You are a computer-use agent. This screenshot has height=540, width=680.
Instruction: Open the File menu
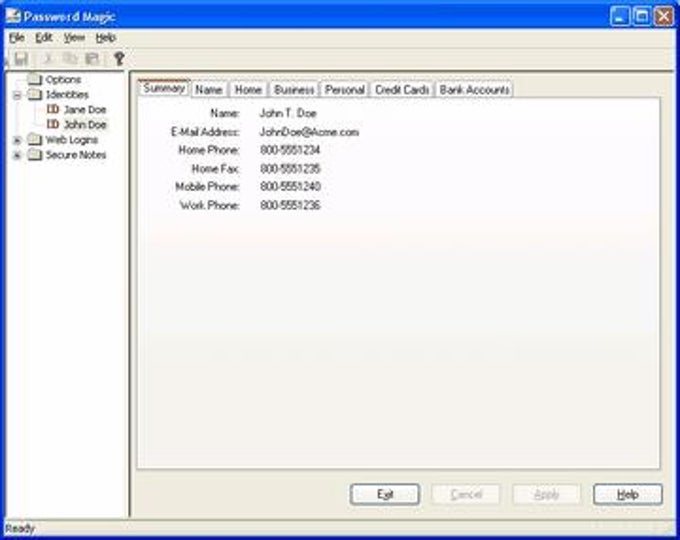[x=17, y=38]
